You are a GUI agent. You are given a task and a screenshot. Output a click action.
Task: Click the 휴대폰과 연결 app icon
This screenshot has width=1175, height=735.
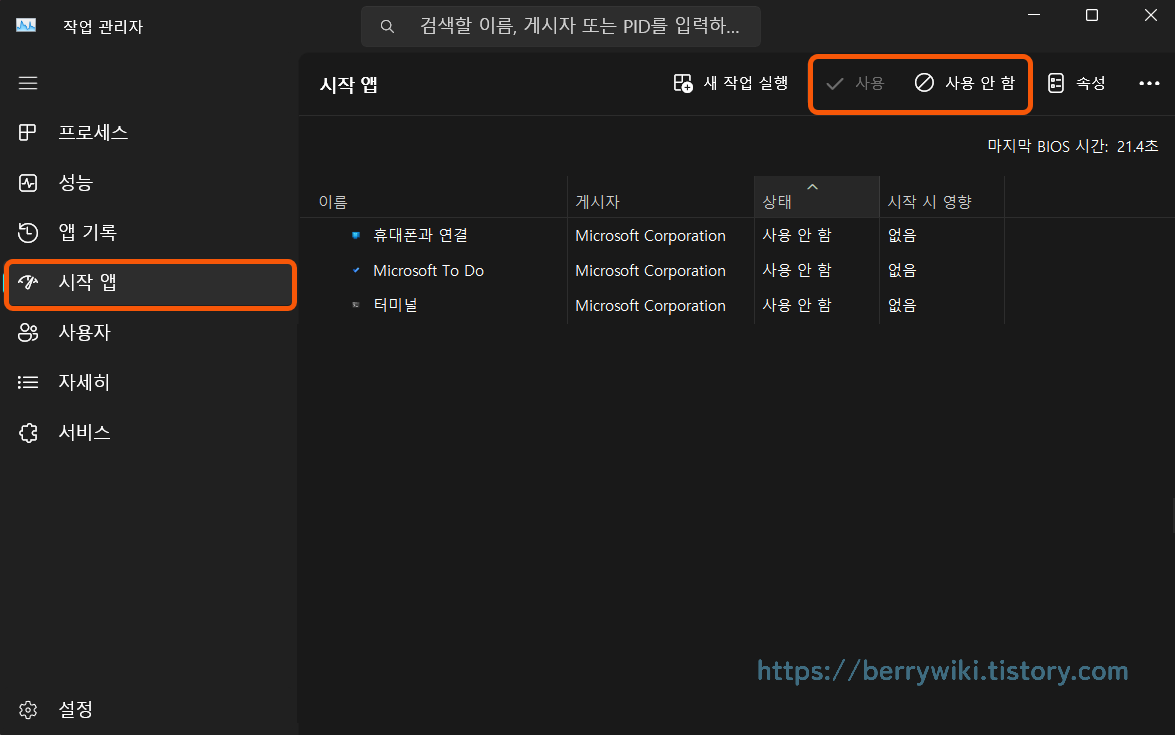(x=356, y=235)
